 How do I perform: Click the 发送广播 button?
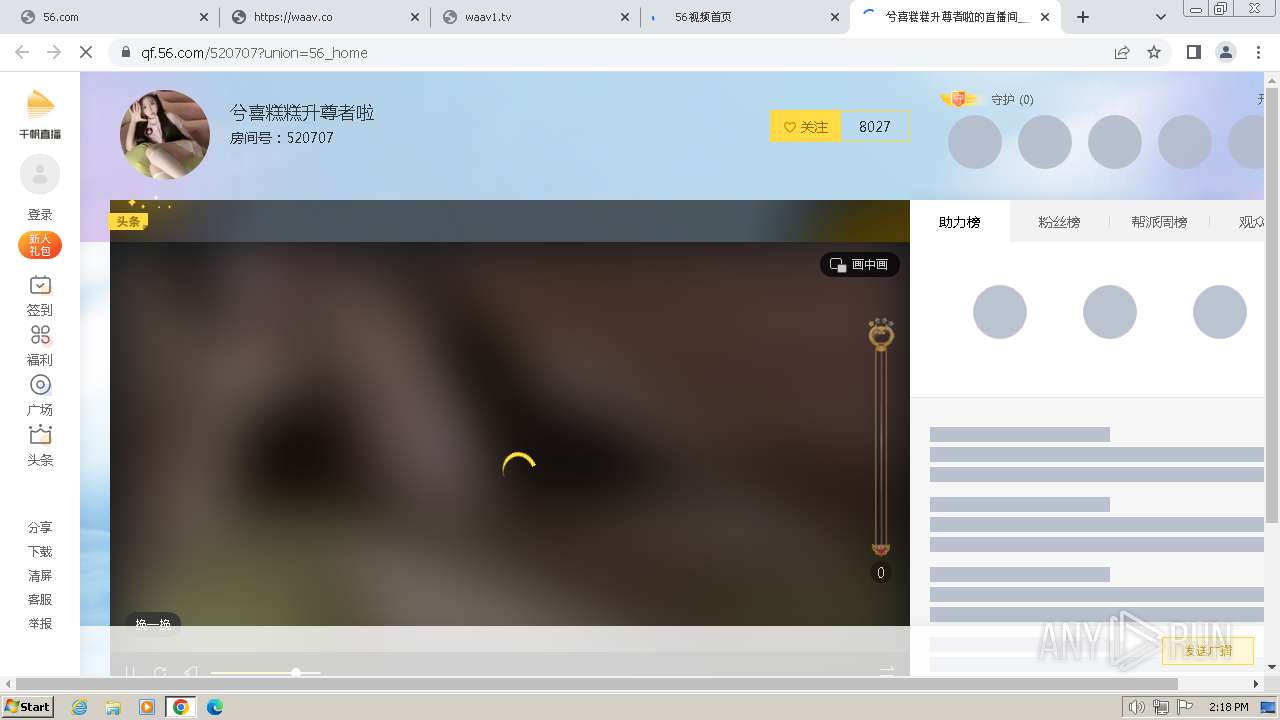pyautogui.click(x=1208, y=651)
